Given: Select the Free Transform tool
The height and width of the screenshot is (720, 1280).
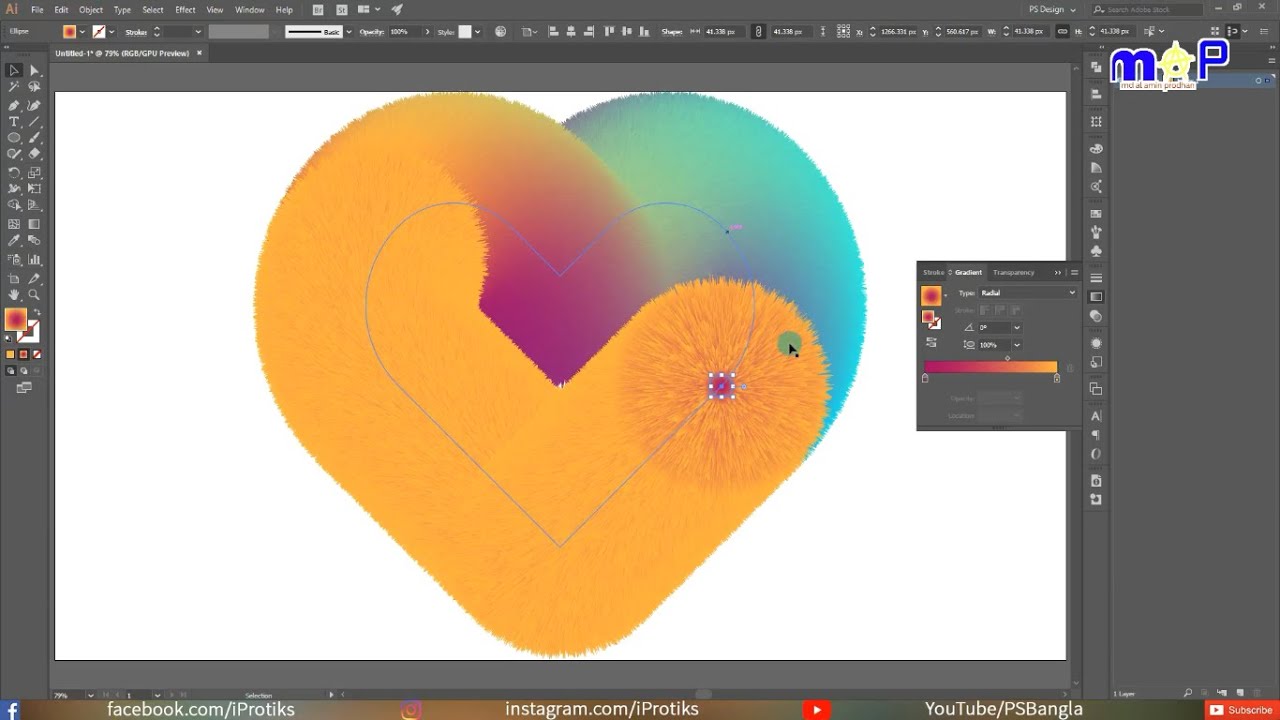Looking at the screenshot, I should [34, 189].
